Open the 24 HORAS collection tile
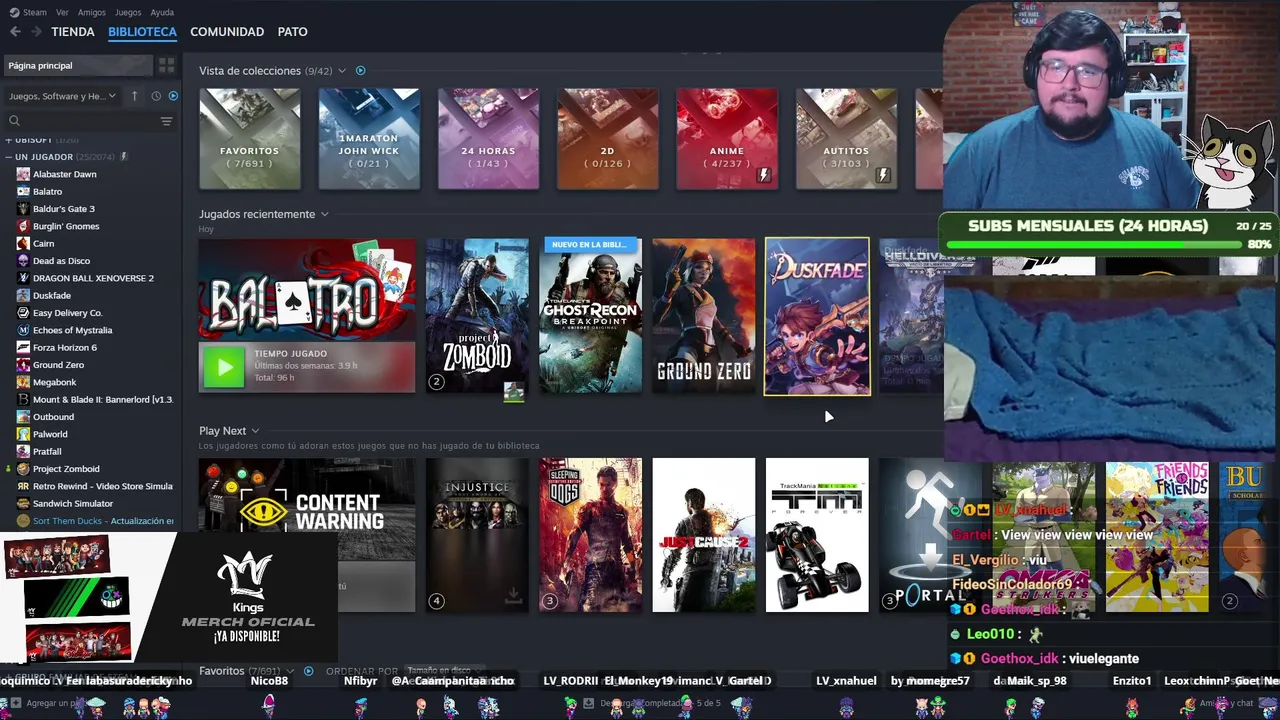The width and height of the screenshot is (1280, 720). [488, 139]
